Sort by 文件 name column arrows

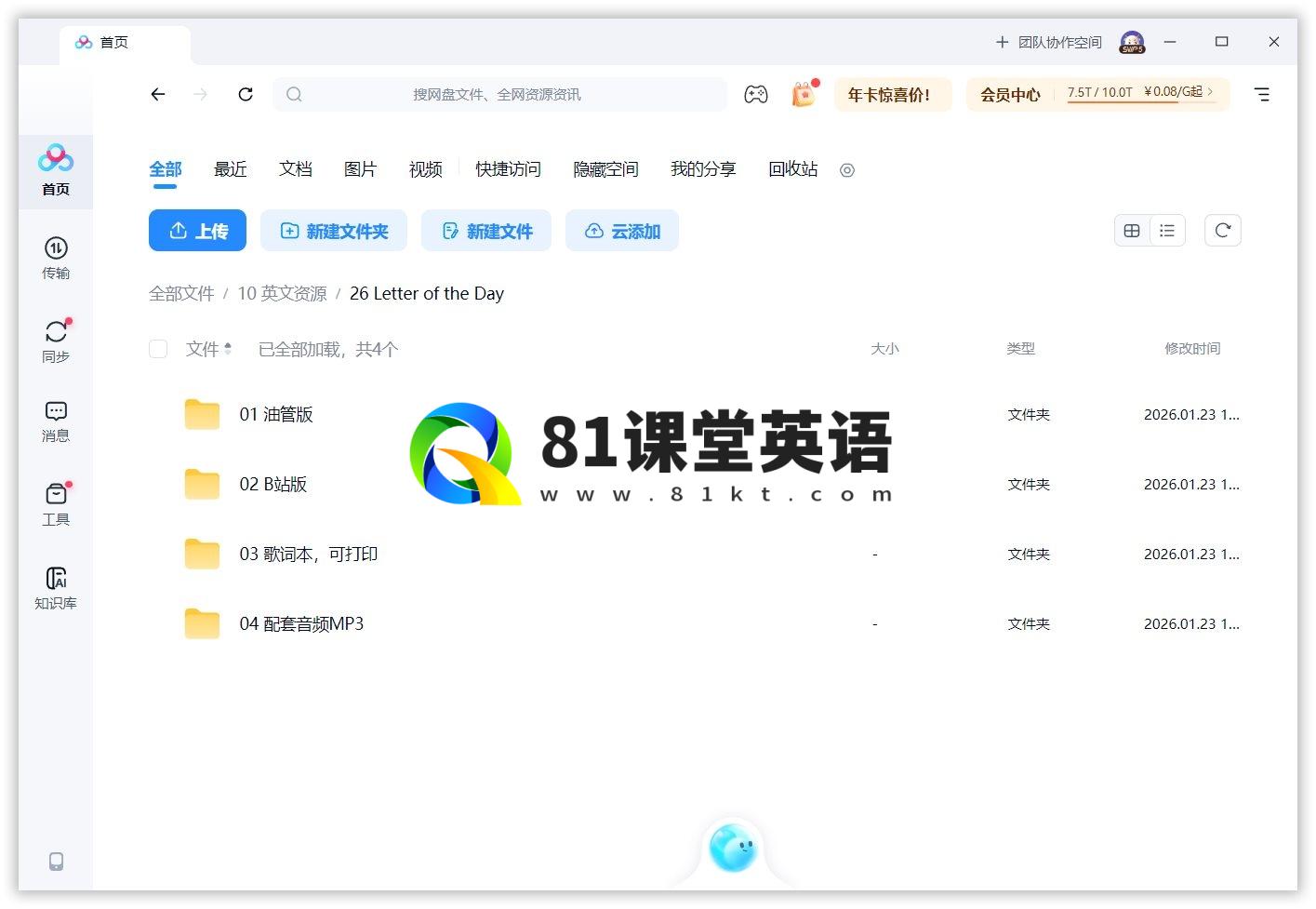[228, 349]
